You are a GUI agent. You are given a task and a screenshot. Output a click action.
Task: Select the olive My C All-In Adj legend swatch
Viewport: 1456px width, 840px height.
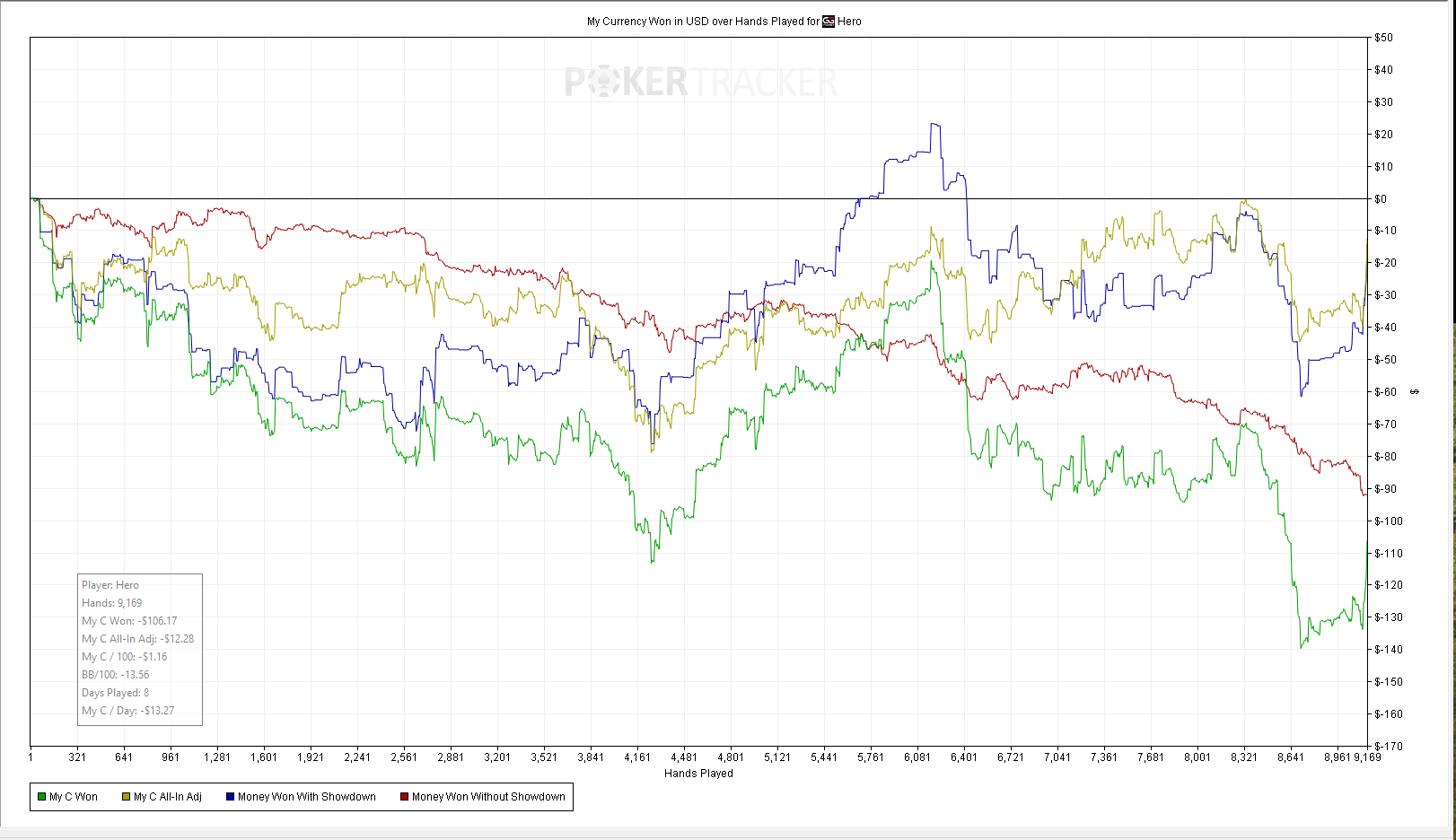coord(127,797)
